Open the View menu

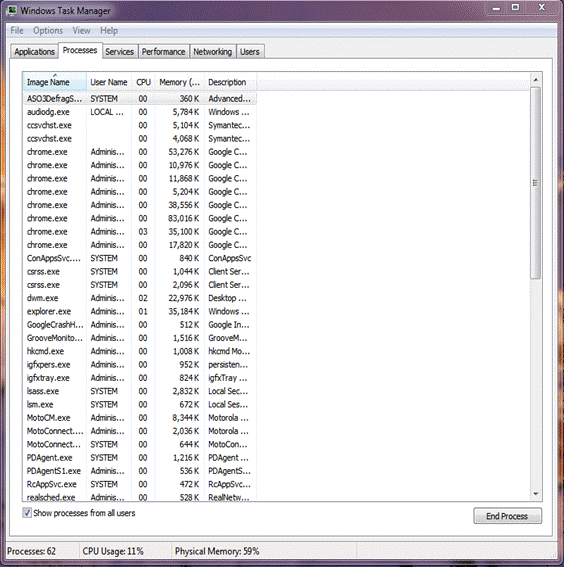coord(81,31)
